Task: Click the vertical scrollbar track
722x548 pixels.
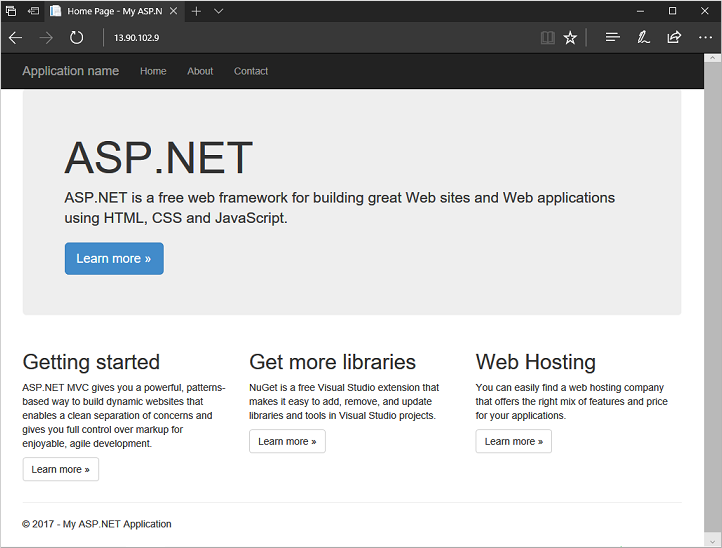Action: tap(712, 299)
